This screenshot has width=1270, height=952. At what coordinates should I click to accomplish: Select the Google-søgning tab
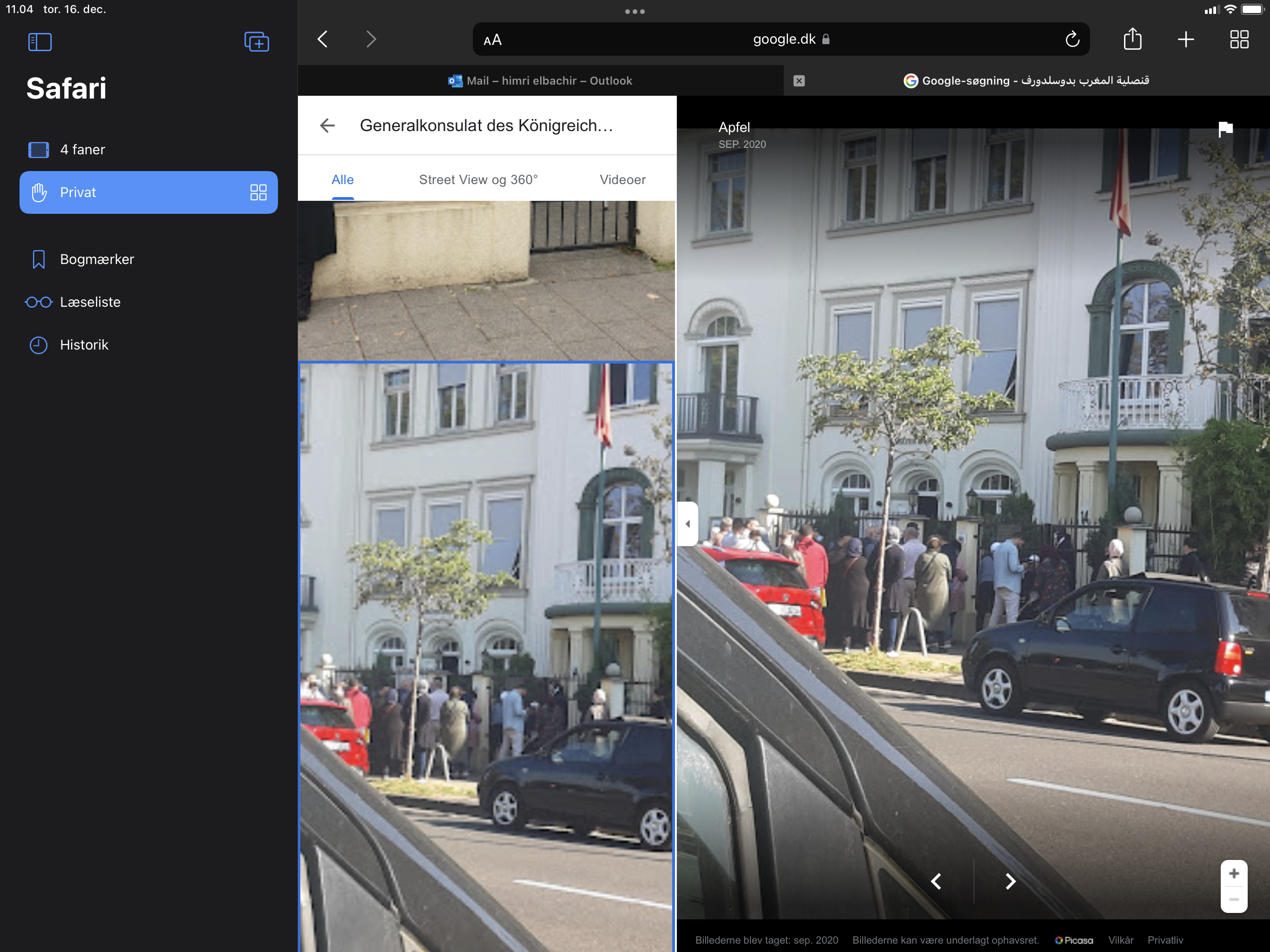[x=1026, y=80]
